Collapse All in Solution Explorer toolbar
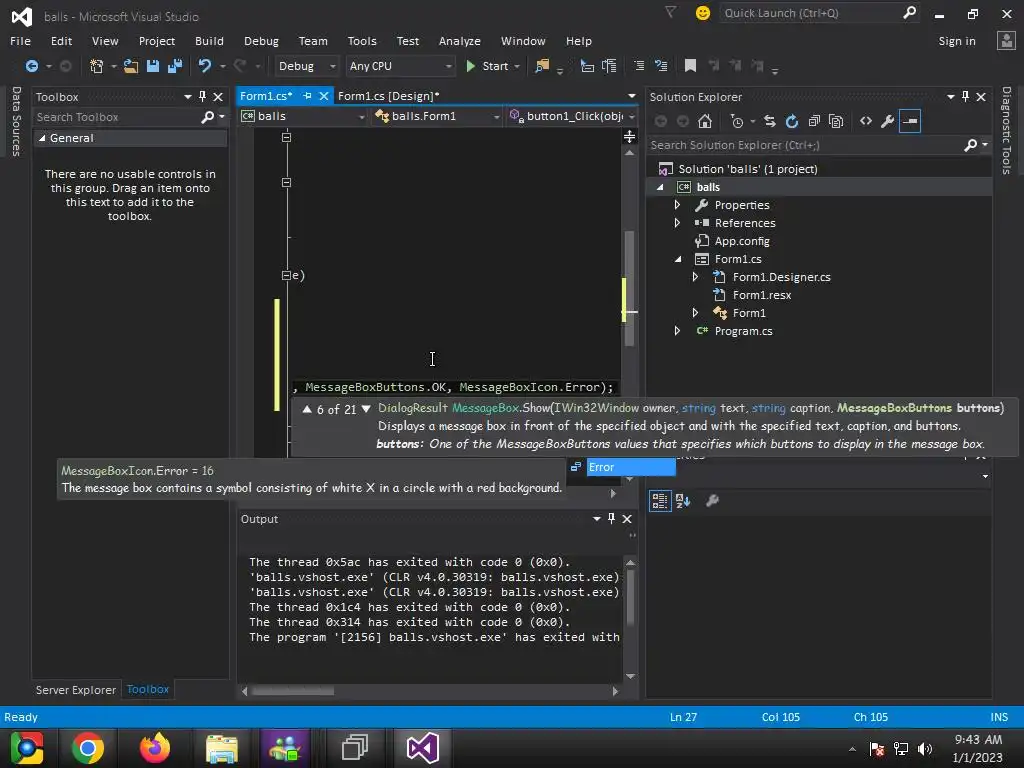The width and height of the screenshot is (1024, 768). click(814, 121)
